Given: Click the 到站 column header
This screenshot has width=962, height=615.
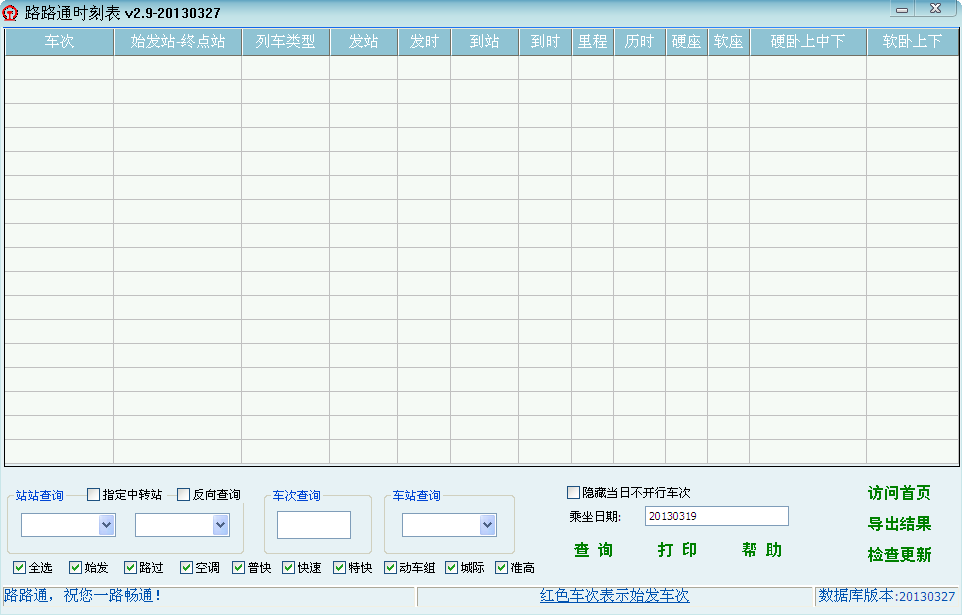Looking at the screenshot, I should coord(485,42).
